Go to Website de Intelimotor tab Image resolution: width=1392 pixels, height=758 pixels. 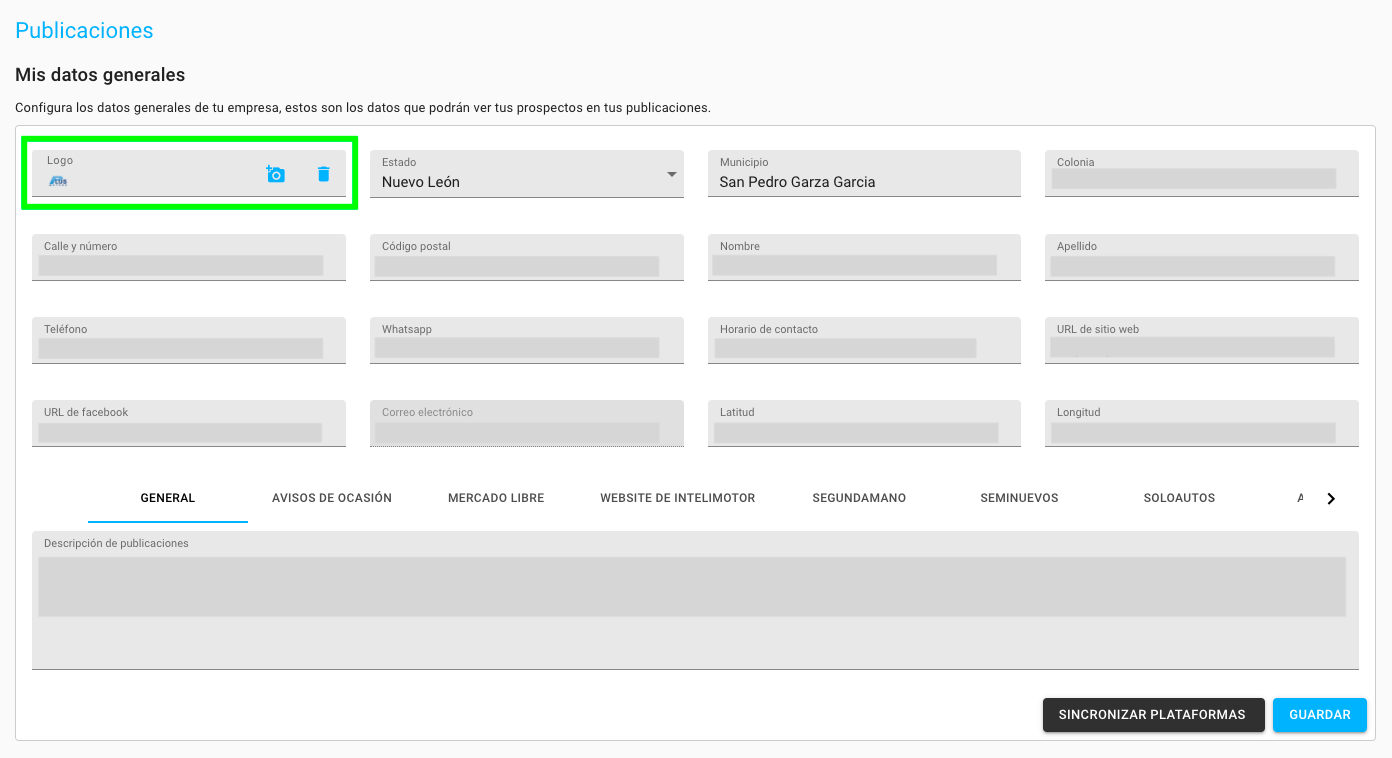[x=677, y=498]
